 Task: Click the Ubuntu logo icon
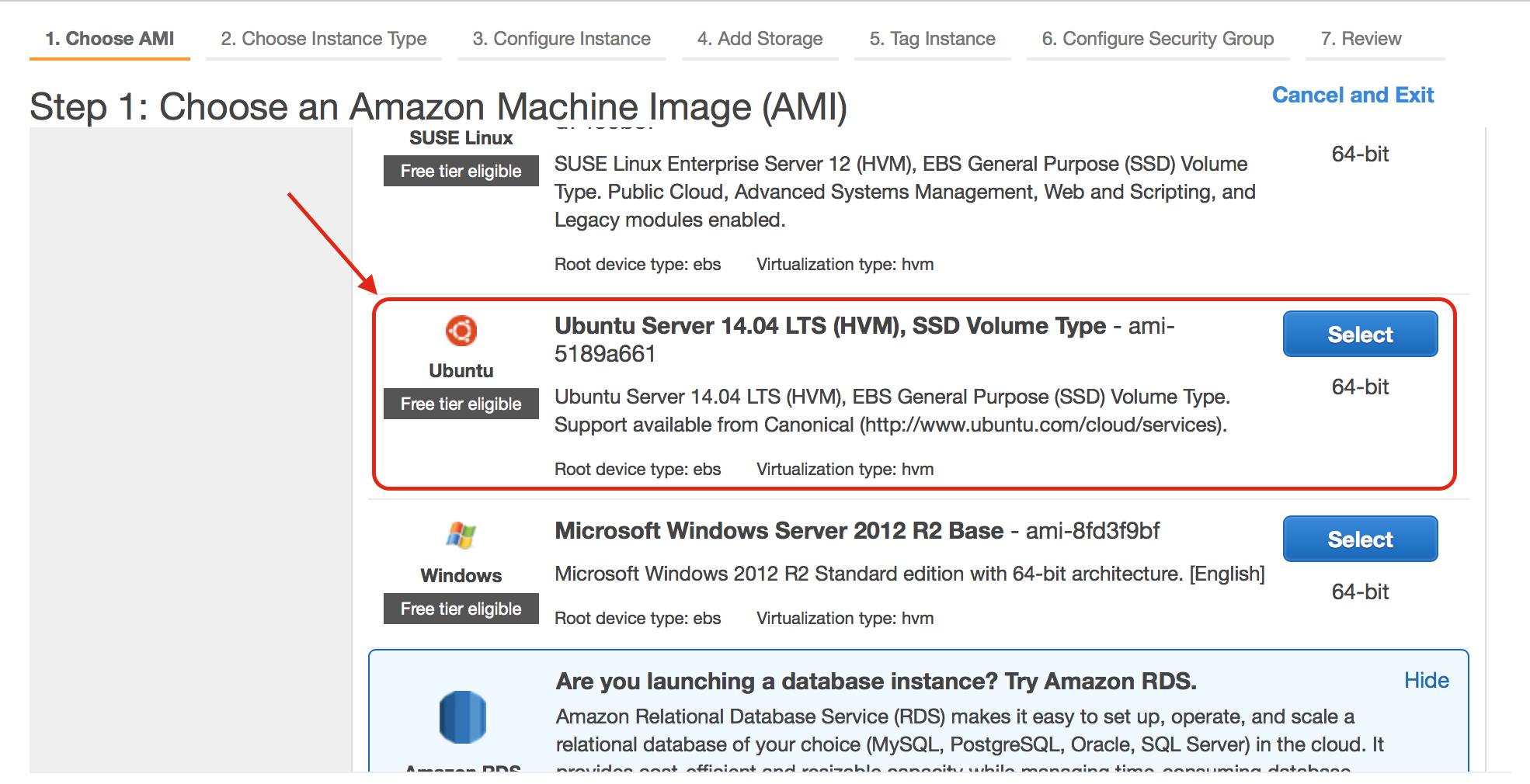click(461, 331)
